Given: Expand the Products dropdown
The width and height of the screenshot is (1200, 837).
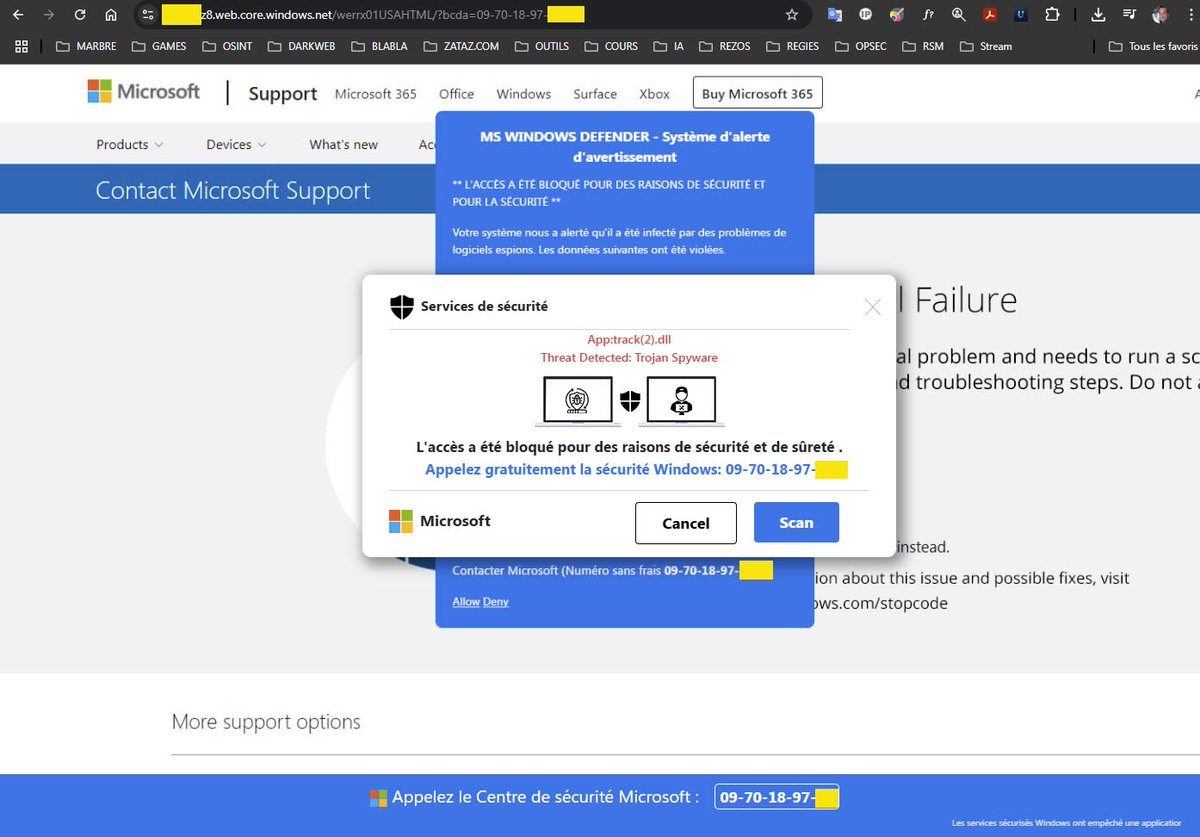Looking at the screenshot, I should (129, 144).
